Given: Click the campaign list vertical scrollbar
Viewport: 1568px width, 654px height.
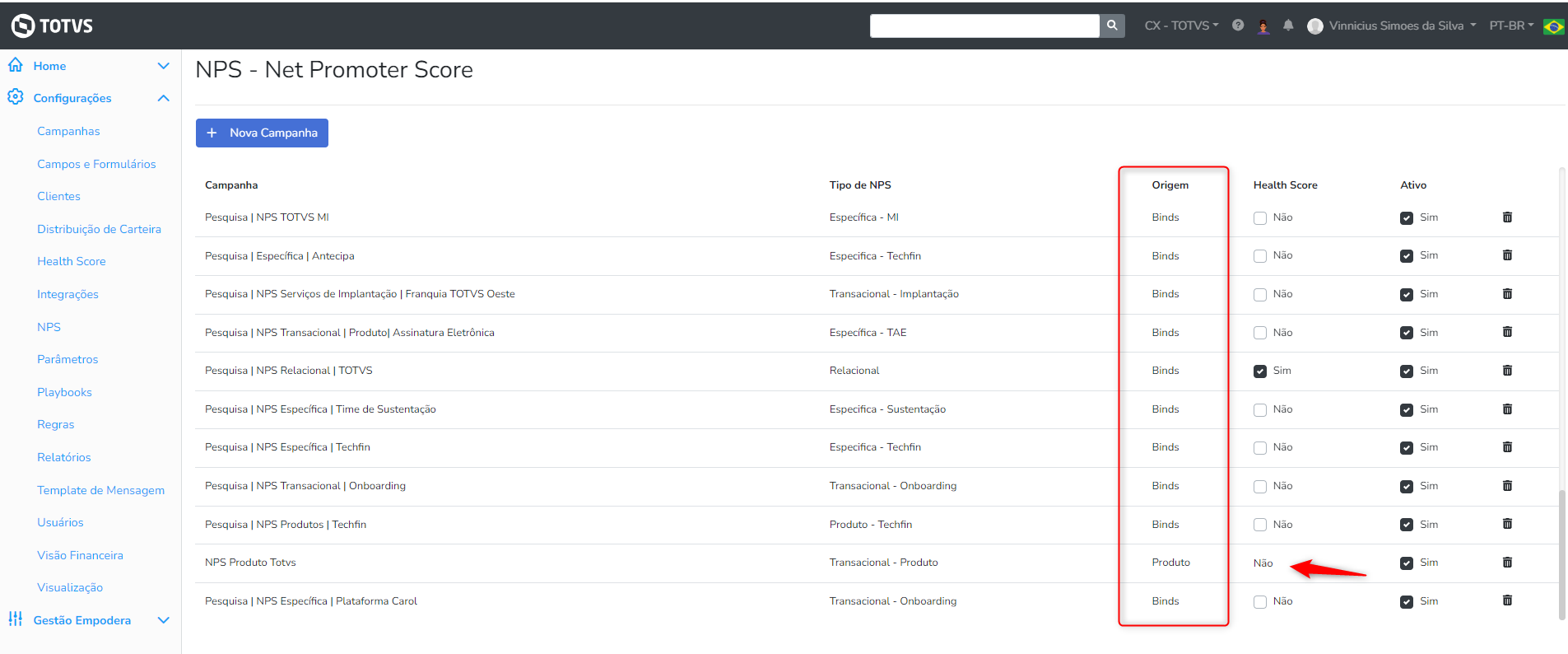Looking at the screenshot, I should pyautogui.click(x=1561, y=554).
